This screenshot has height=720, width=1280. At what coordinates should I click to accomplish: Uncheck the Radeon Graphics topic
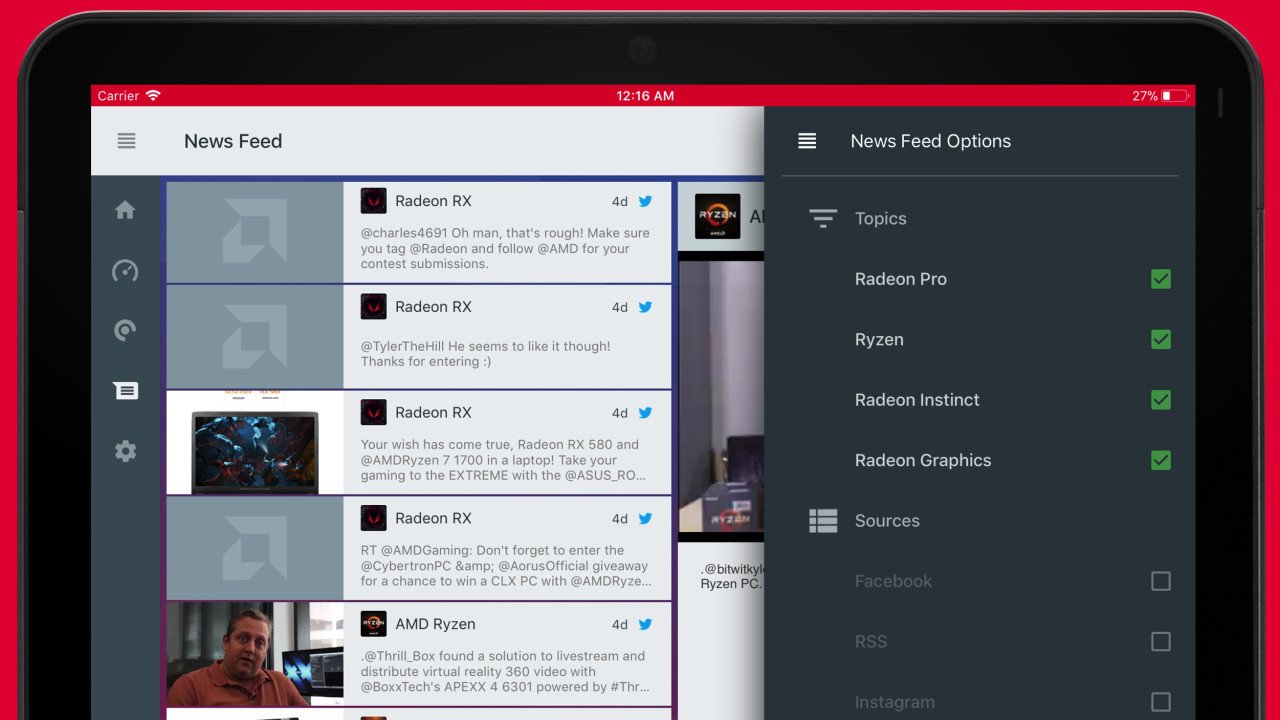point(1160,460)
